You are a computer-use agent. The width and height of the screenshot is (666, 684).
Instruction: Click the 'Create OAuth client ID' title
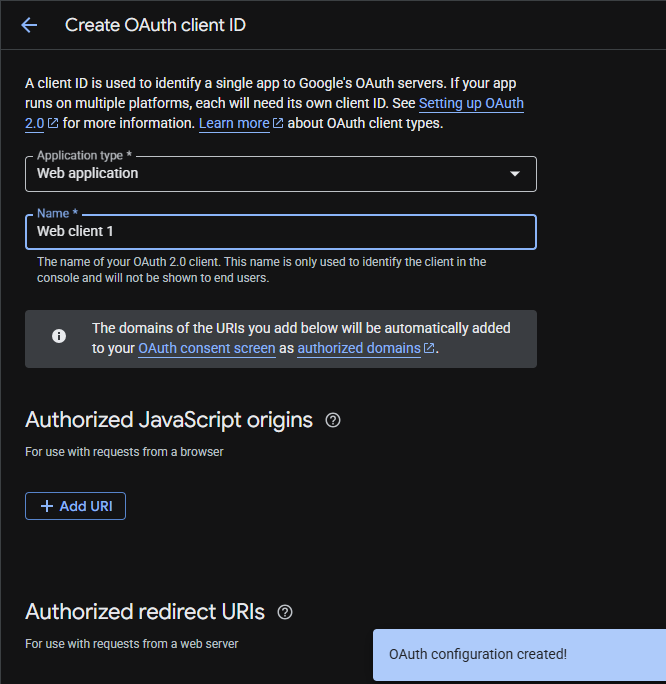click(155, 25)
